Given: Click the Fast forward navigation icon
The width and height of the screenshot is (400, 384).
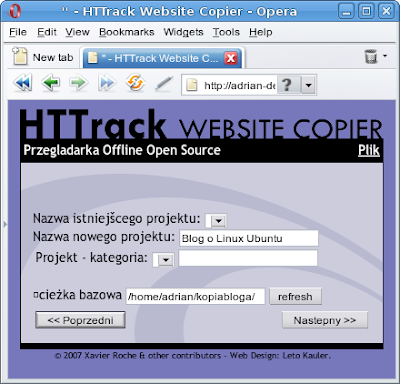Looking at the screenshot, I should [x=107, y=83].
